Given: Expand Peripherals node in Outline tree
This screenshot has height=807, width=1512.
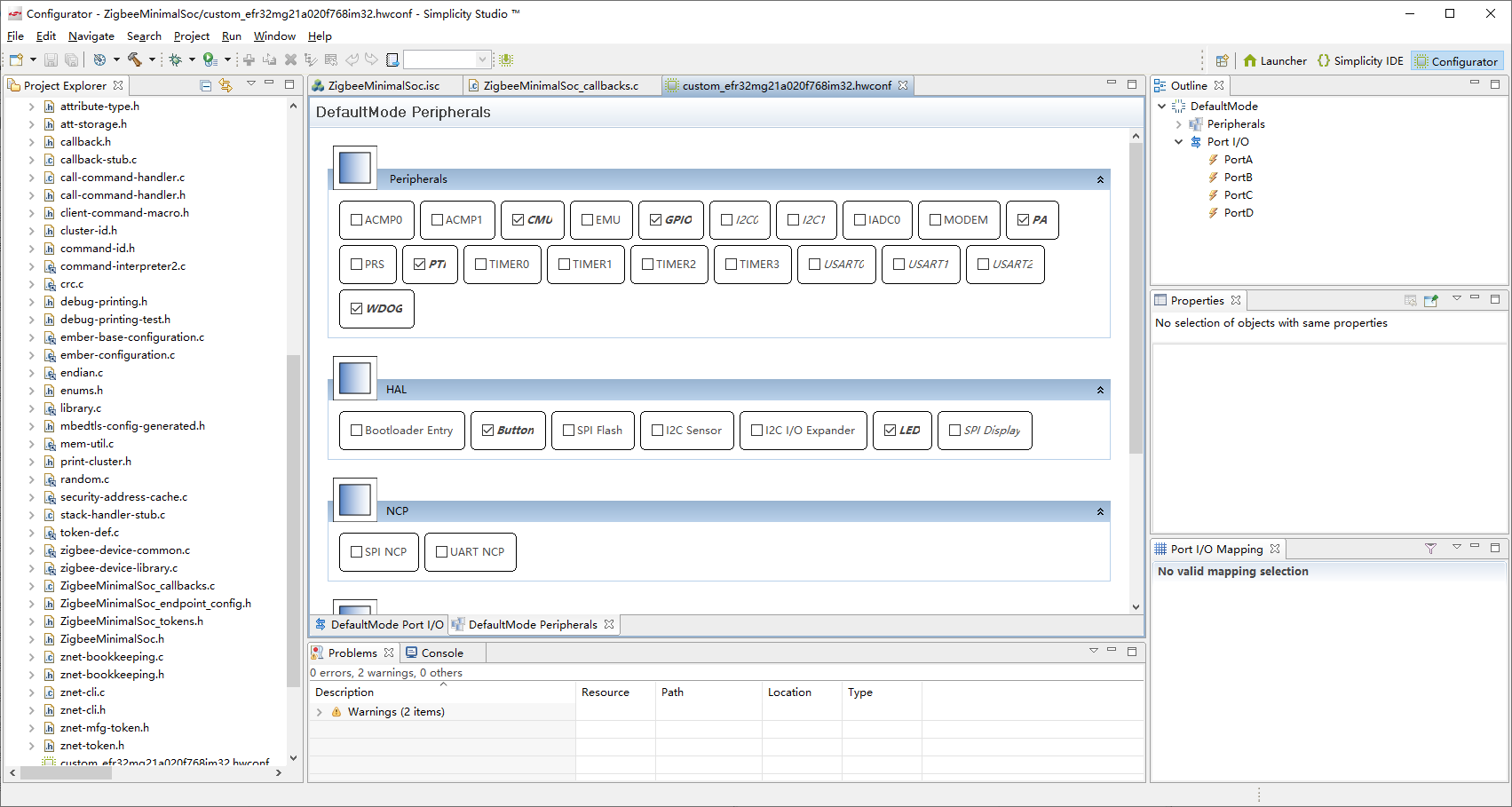Looking at the screenshot, I should coord(1179,124).
